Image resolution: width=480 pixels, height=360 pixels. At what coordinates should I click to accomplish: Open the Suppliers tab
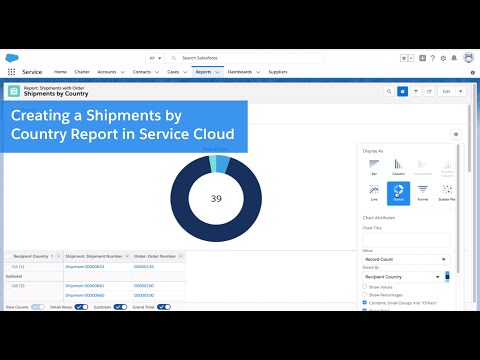tap(278, 72)
